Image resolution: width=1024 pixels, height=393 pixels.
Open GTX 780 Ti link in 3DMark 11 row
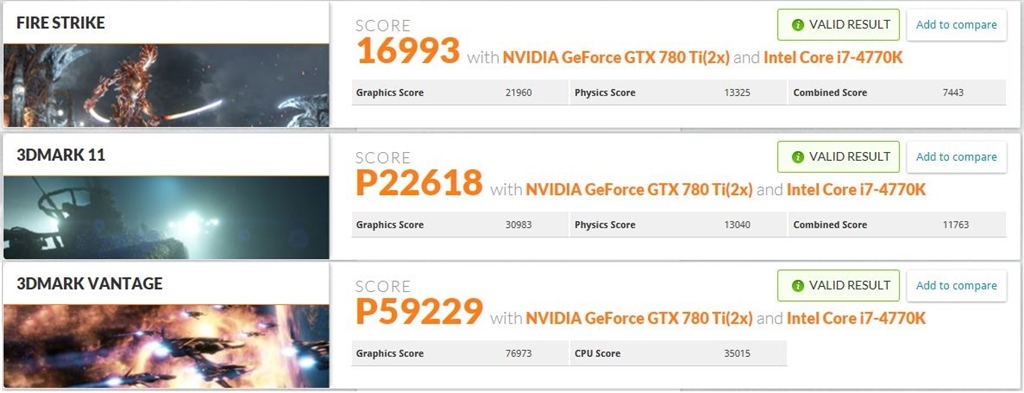[639, 190]
